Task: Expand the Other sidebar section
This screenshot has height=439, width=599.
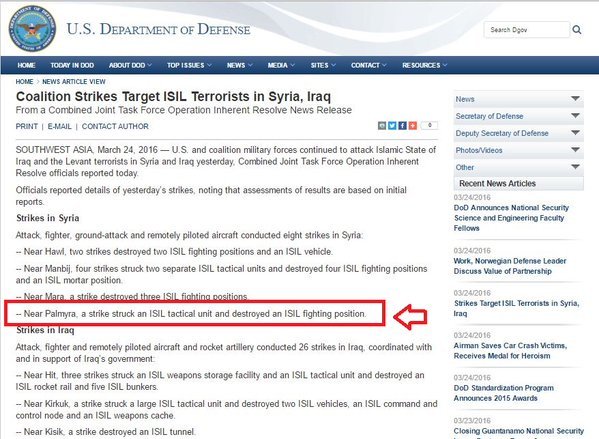Action: click(518, 167)
